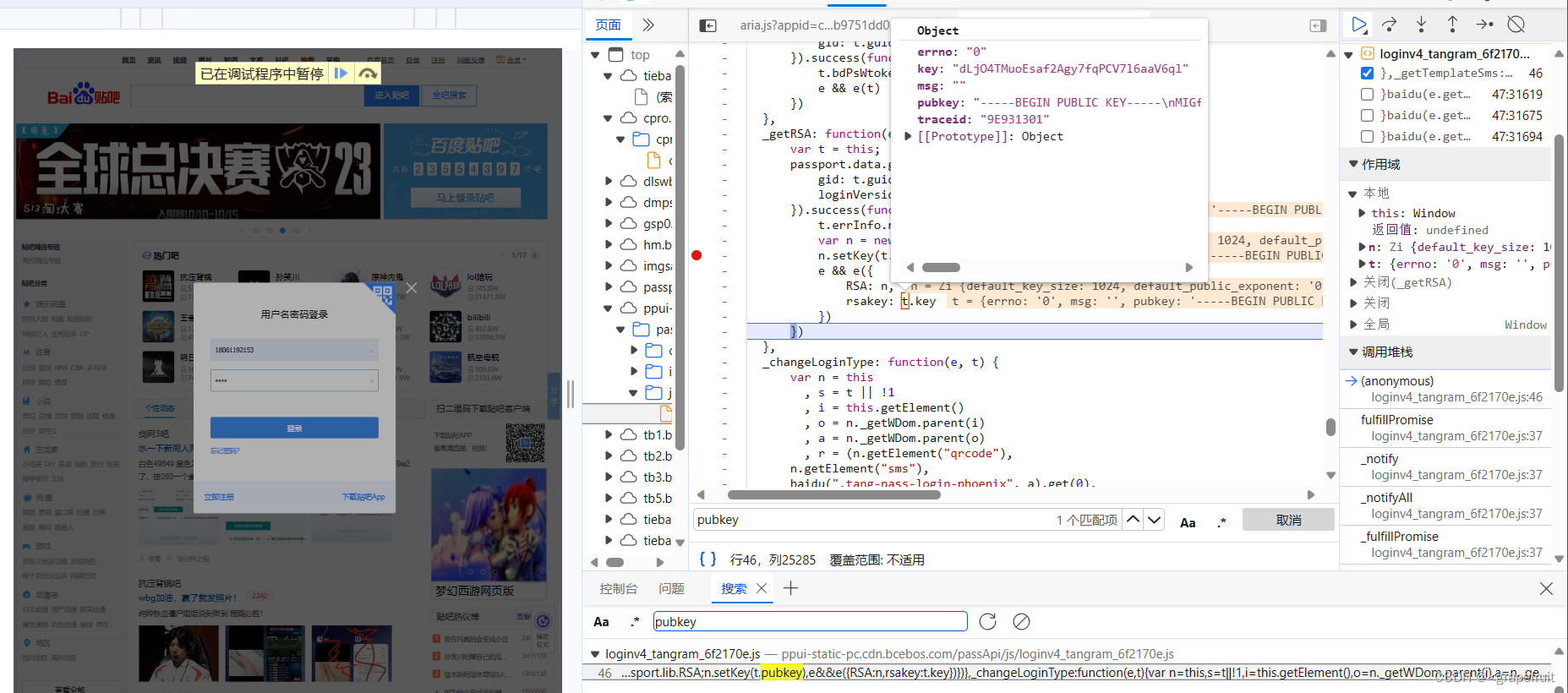Enable breakpoint checkbox at 47:31675
The width and height of the screenshot is (1568, 693).
click(1367, 115)
